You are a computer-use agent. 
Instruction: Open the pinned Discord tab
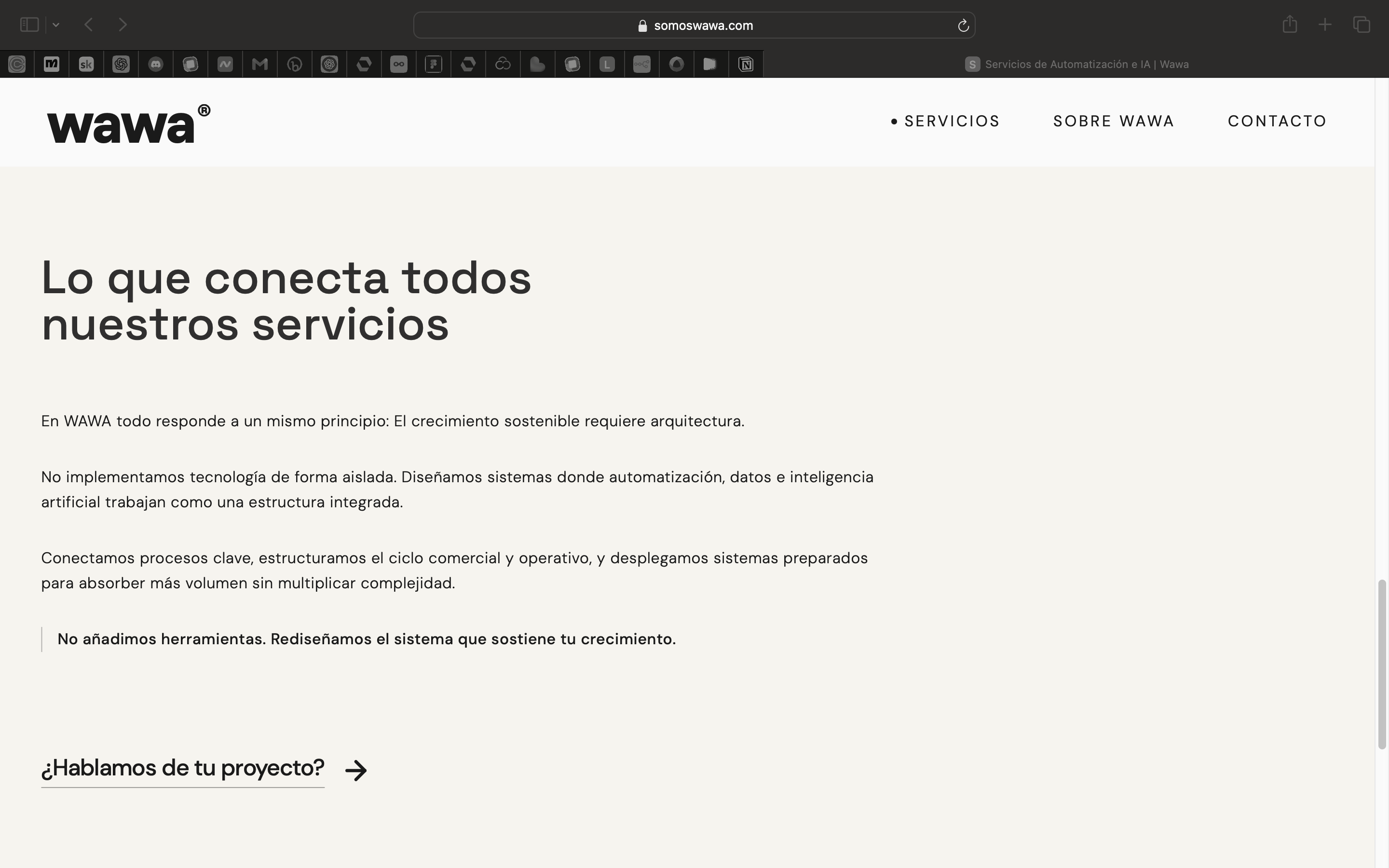[x=156, y=64]
